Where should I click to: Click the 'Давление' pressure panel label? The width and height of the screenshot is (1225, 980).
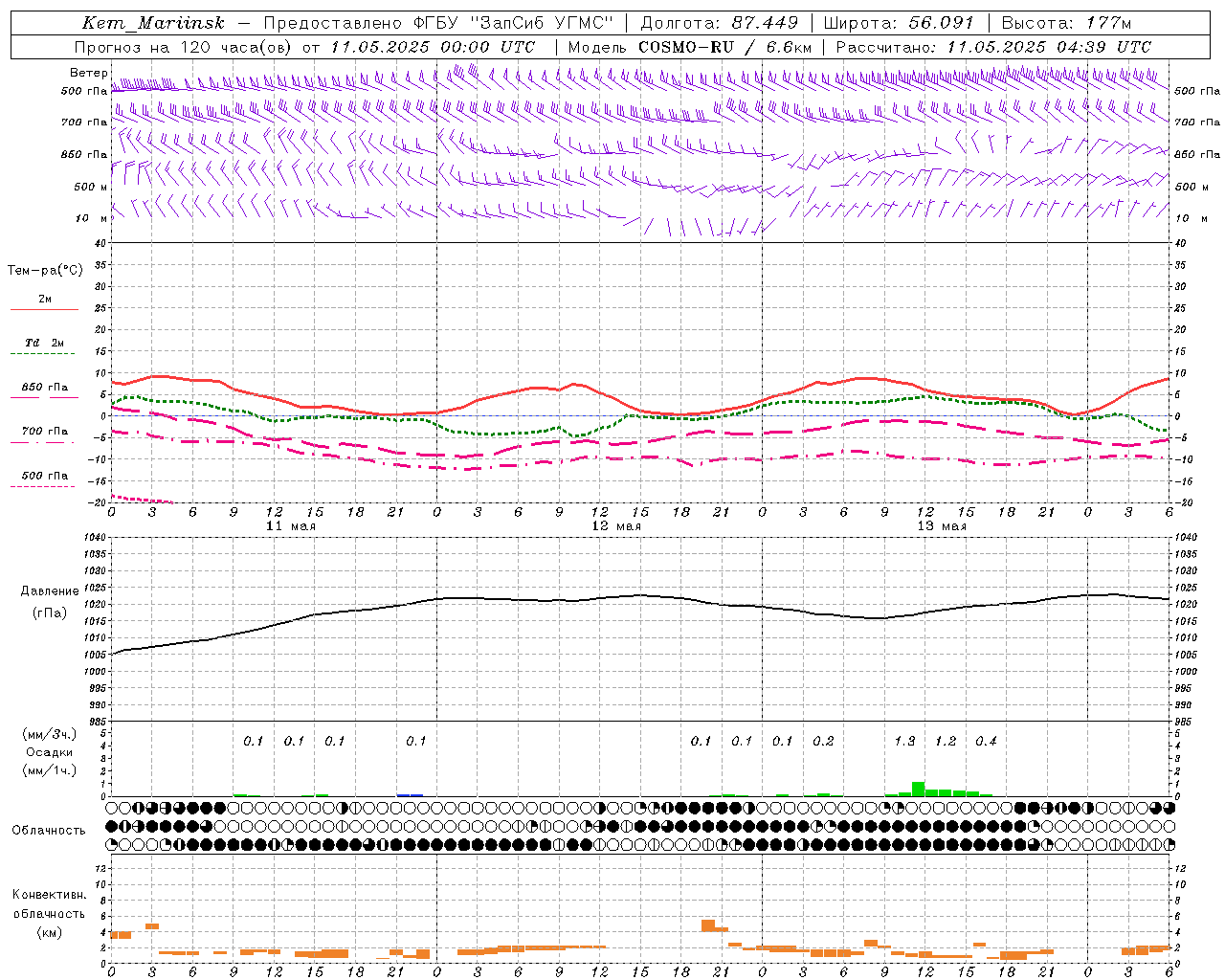49,591
